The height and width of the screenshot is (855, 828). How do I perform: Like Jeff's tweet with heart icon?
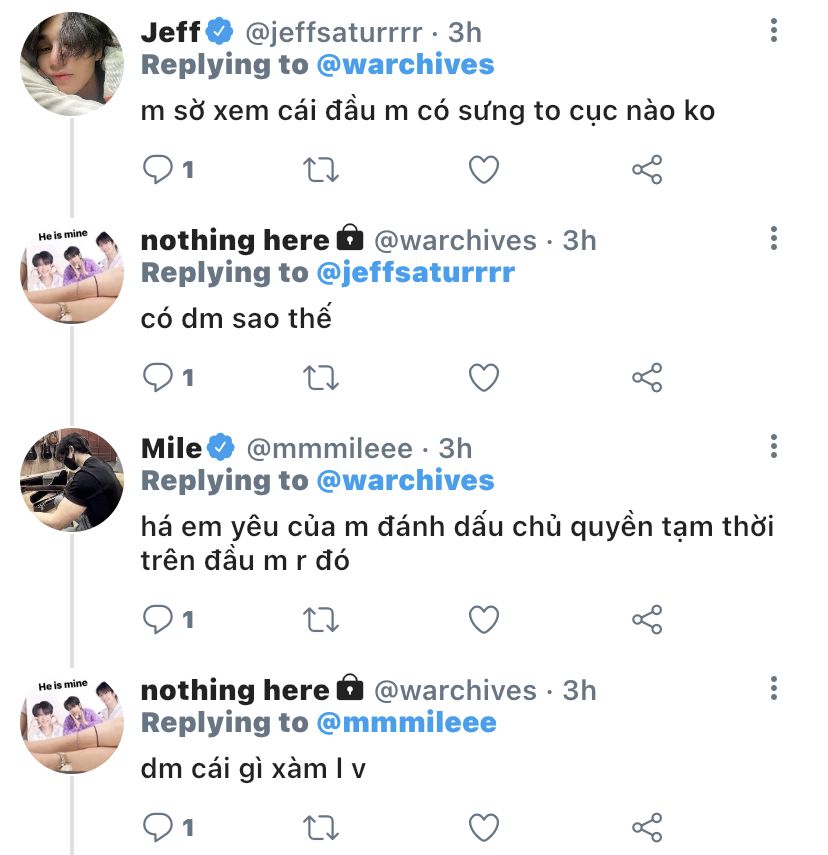[484, 170]
